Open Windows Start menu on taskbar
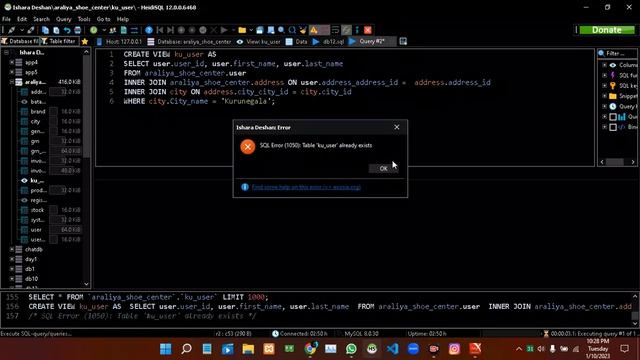This screenshot has width=640, height=360. point(166,349)
